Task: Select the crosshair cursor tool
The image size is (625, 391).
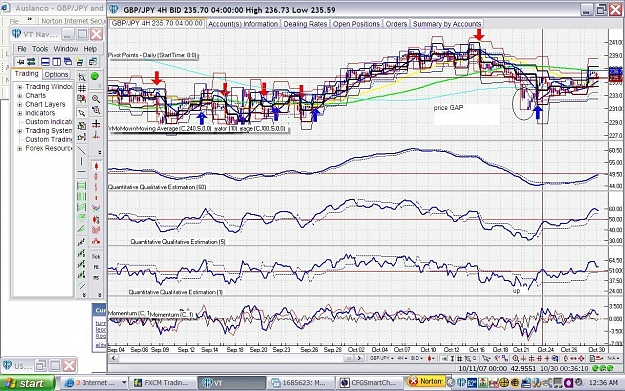Action: pos(96,124)
